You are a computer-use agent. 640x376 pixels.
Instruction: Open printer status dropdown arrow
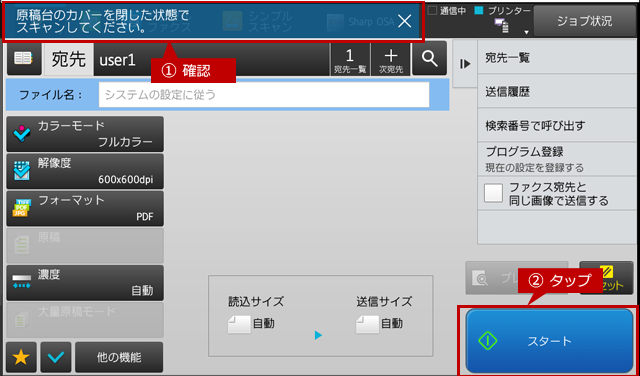coord(527,32)
